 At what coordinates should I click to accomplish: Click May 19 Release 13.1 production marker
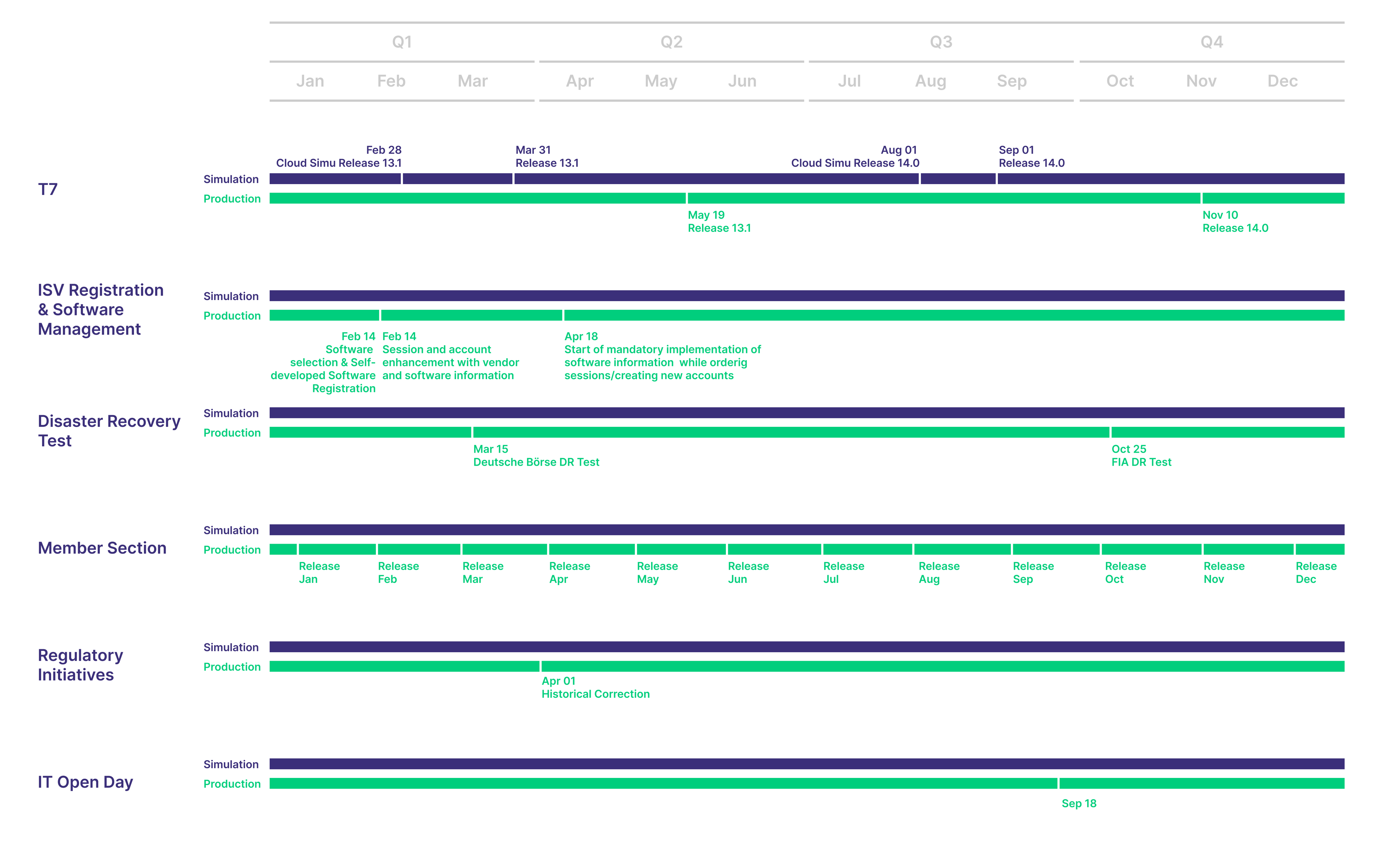719,221
